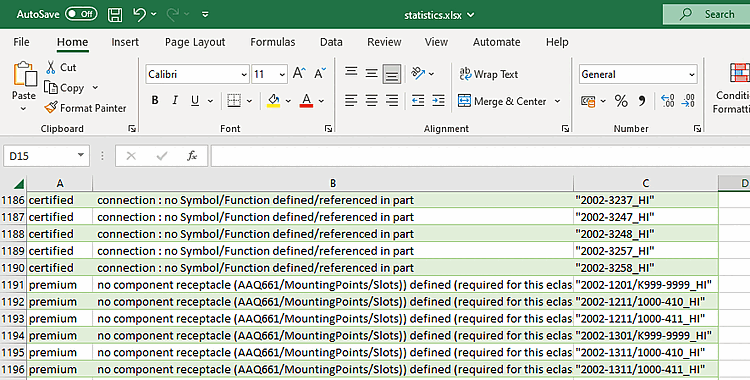Open the Page Layout tab
The height and width of the screenshot is (380, 750).
point(195,42)
